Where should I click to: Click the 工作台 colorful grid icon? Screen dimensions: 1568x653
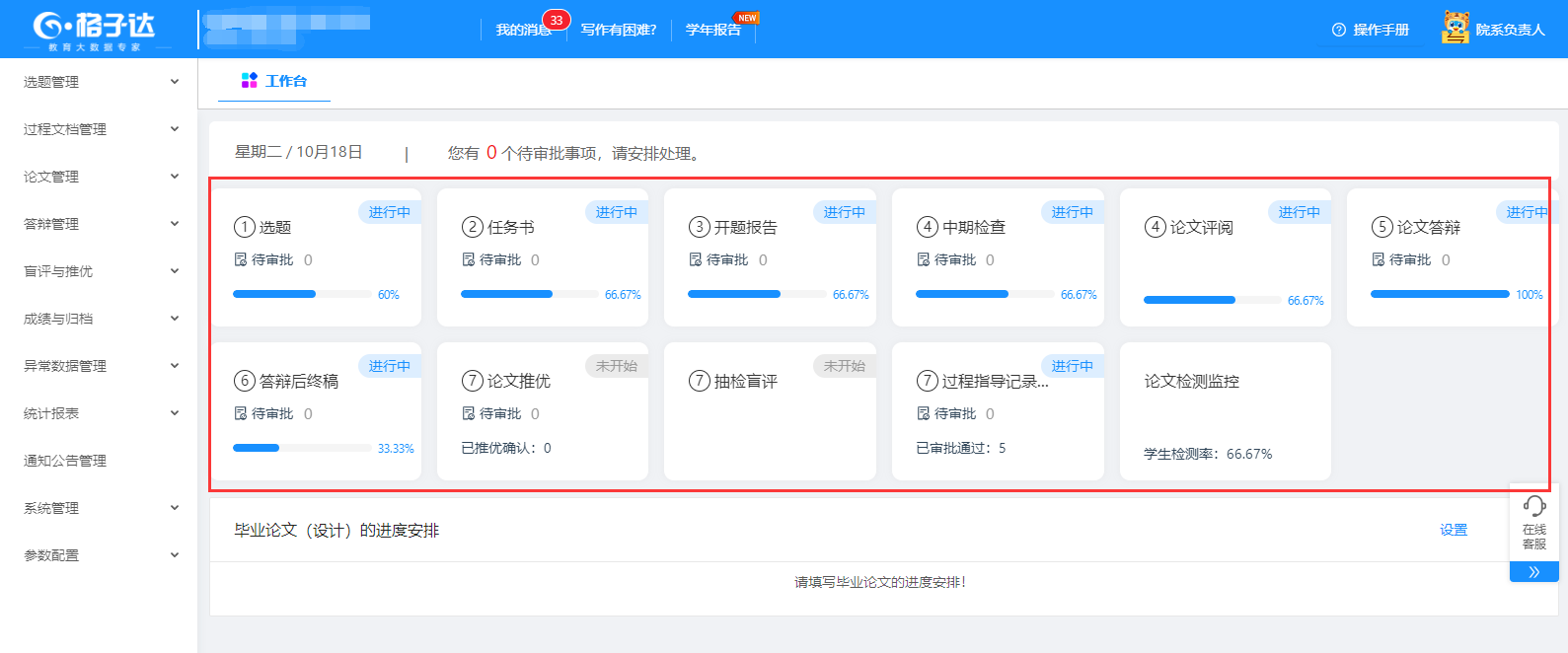pos(250,81)
